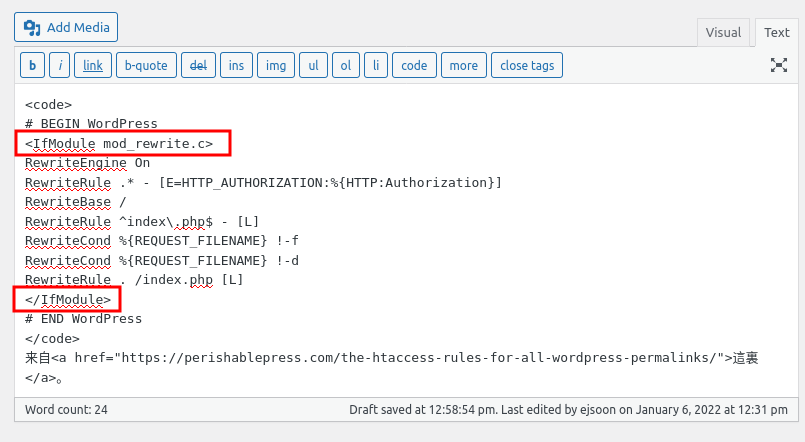Switch to the Visual editor tab

723,32
